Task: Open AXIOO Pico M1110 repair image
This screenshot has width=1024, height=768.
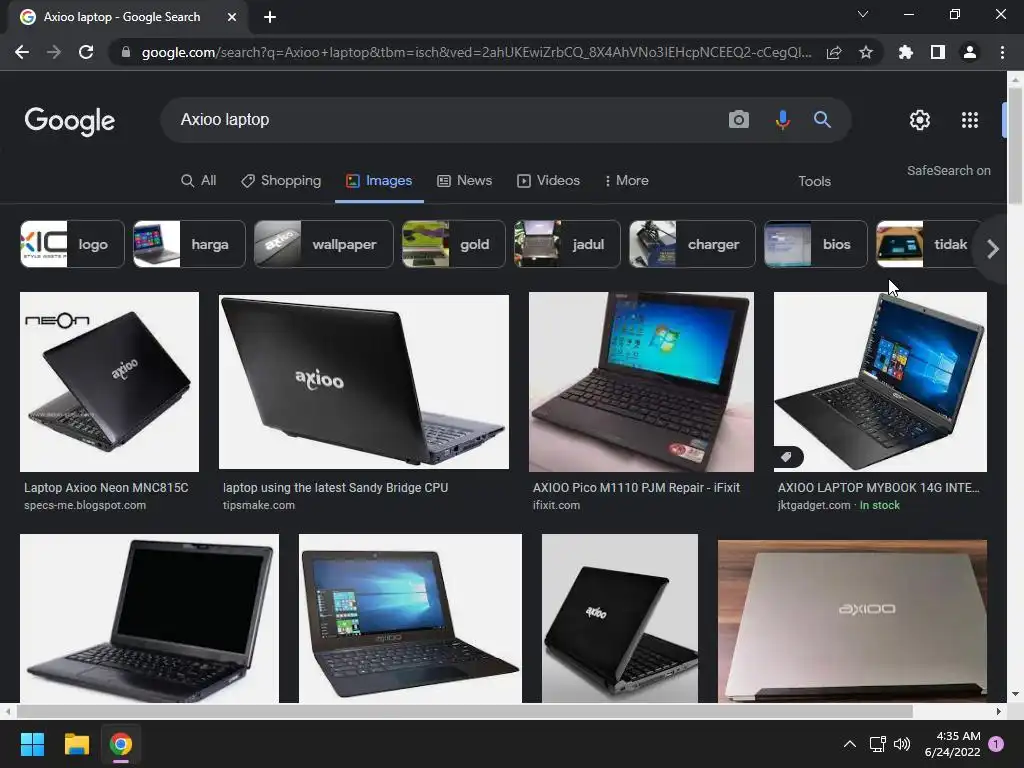Action: click(641, 382)
